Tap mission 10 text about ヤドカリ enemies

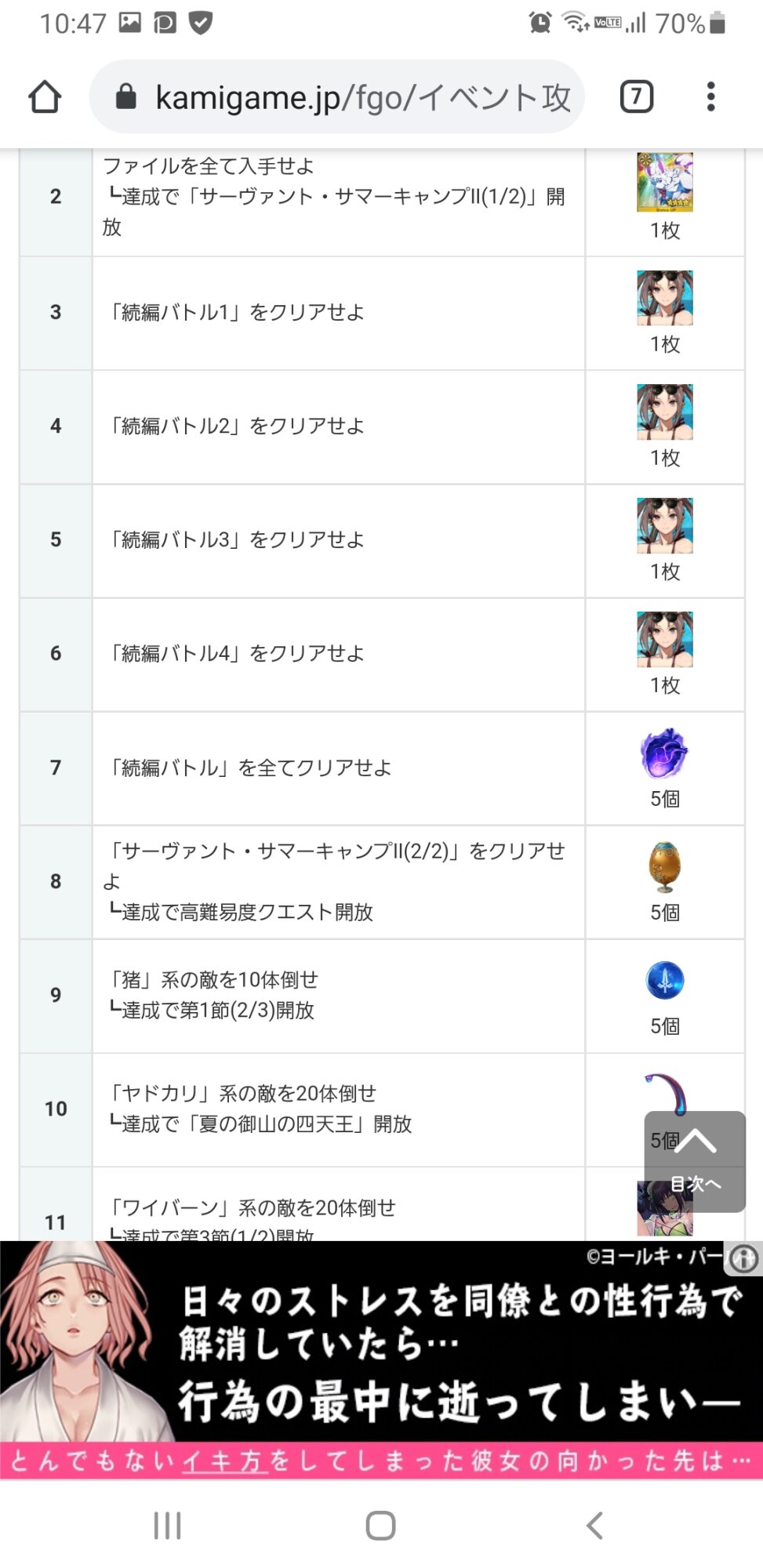(x=244, y=1094)
